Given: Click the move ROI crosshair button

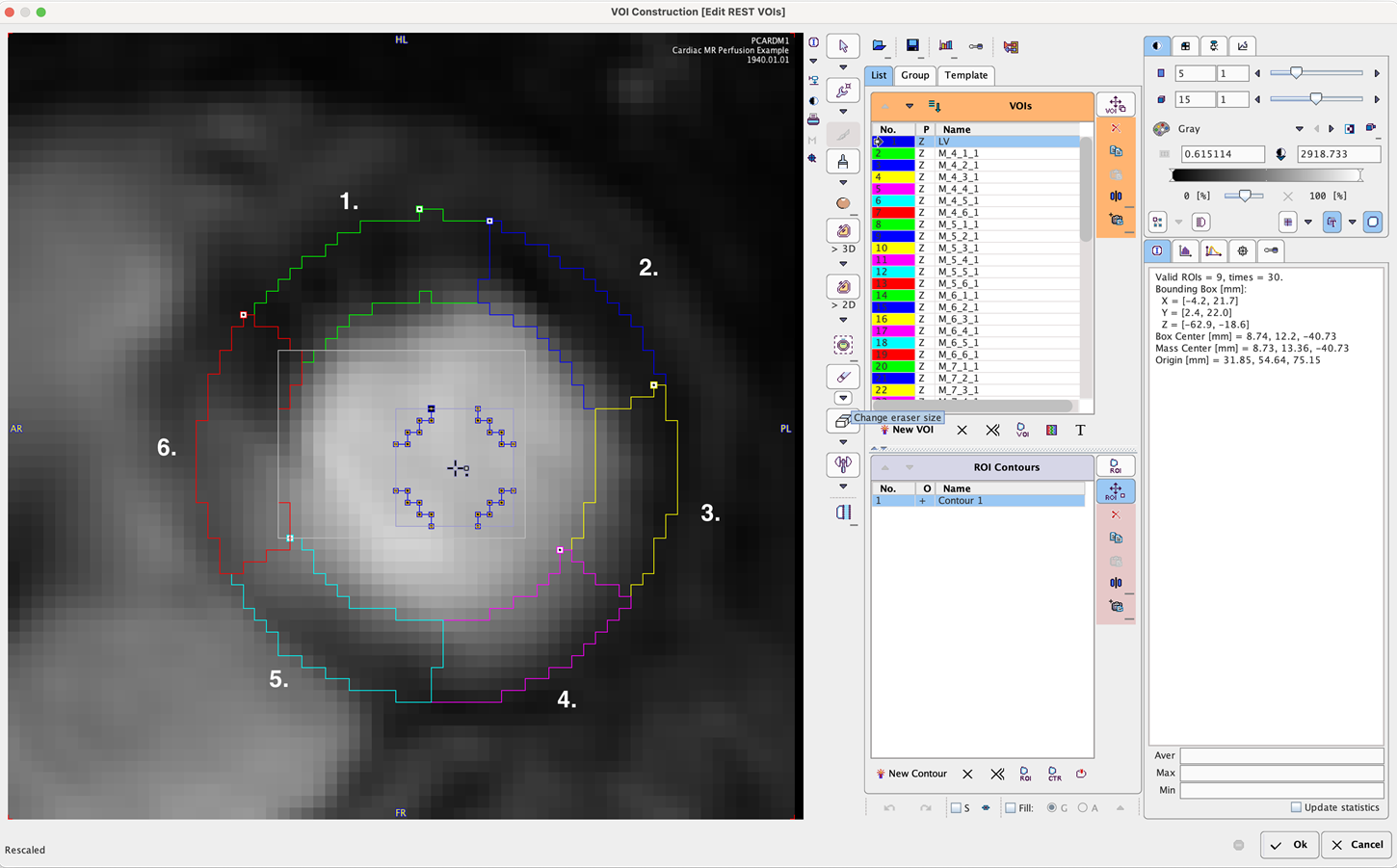Looking at the screenshot, I should coord(1115,491).
